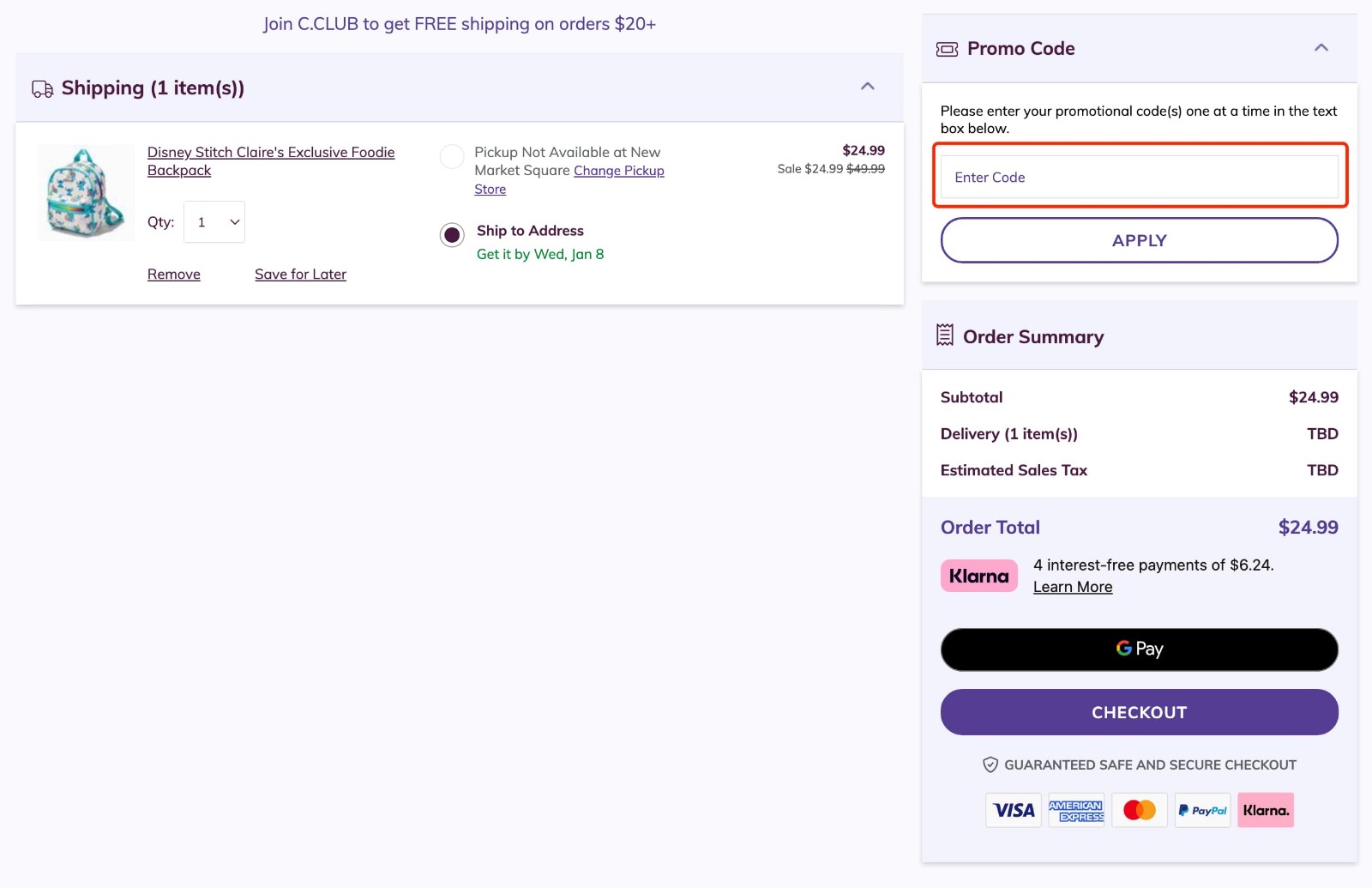Click the pink Klarna badge near Order Total
The image size is (1372, 888).
click(x=978, y=575)
